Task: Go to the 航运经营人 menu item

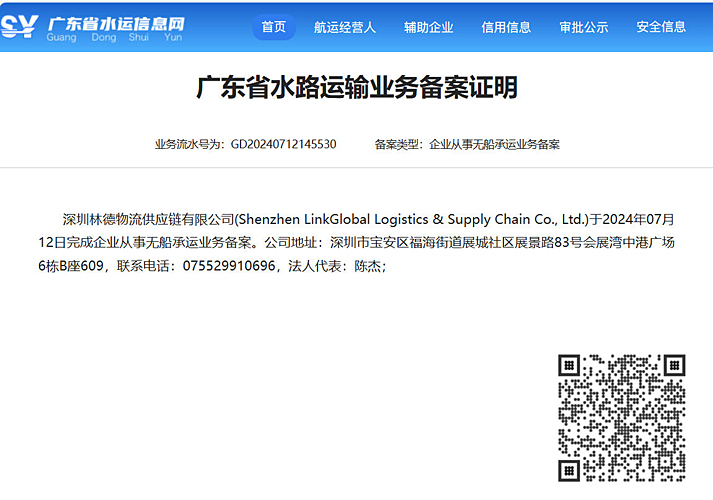Action: (345, 27)
